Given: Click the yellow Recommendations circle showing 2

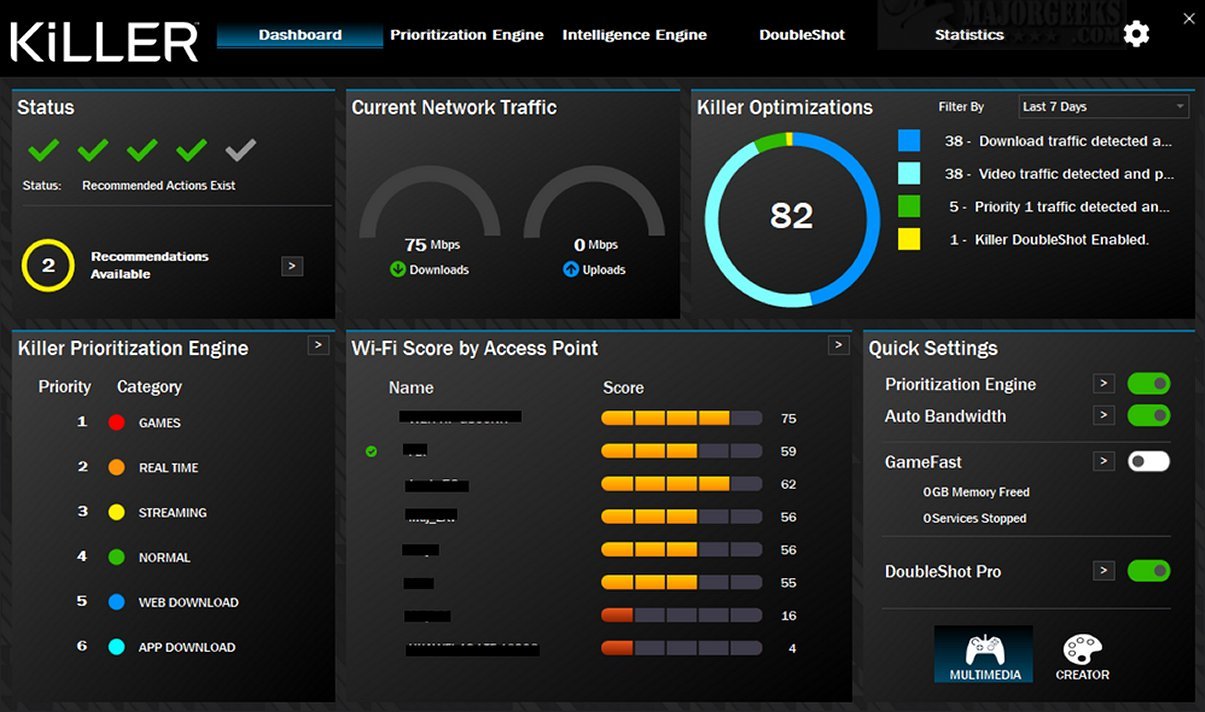Looking at the screenshot, I should point(47,266).
